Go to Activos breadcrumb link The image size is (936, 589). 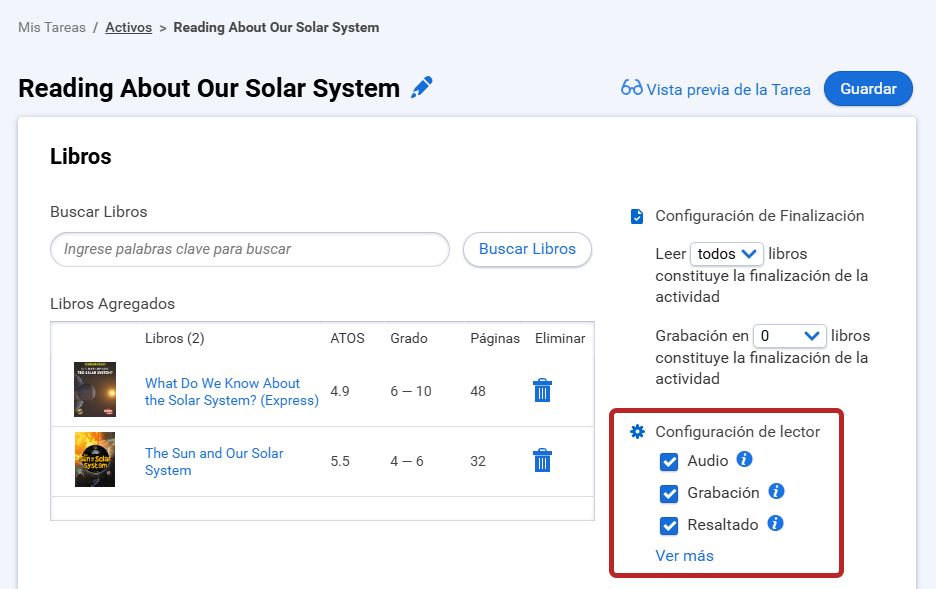[128, 27]
